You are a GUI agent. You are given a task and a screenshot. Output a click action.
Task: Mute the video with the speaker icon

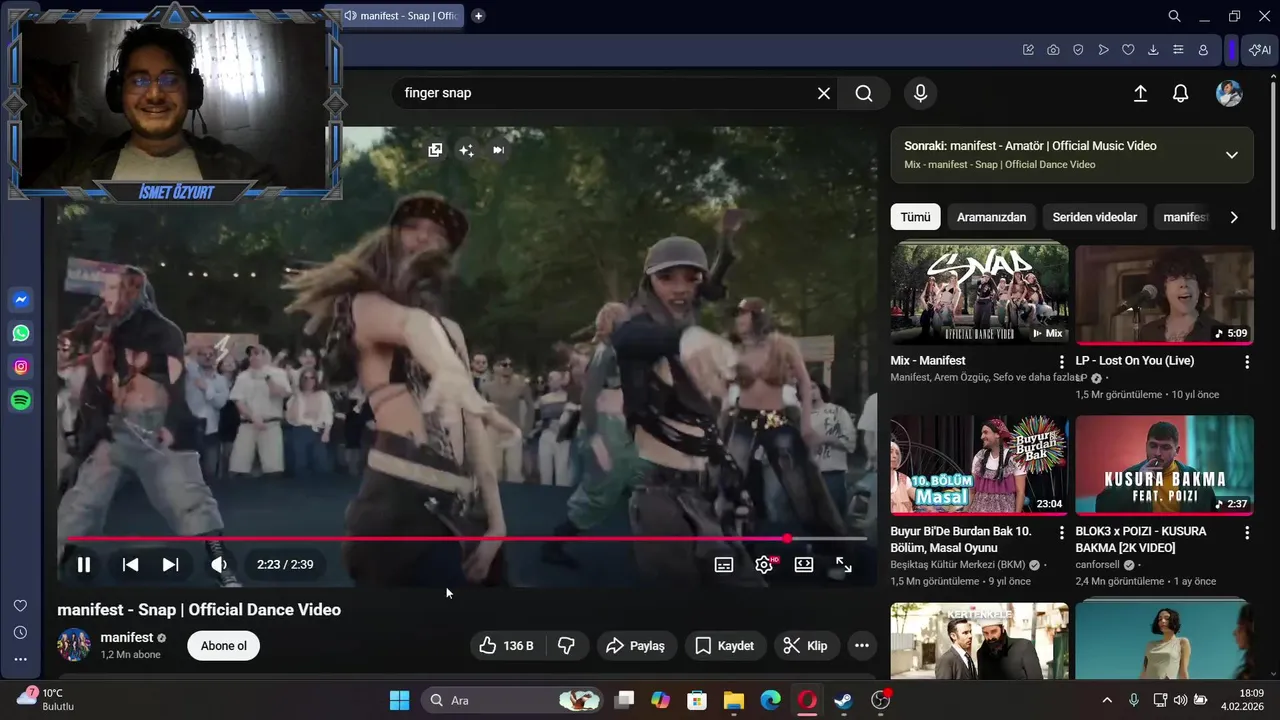[219, 565]
